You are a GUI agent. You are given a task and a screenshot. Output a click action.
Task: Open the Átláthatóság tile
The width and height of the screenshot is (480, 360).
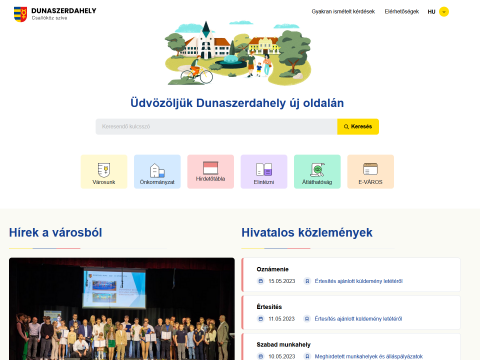[x=317, y=172]
